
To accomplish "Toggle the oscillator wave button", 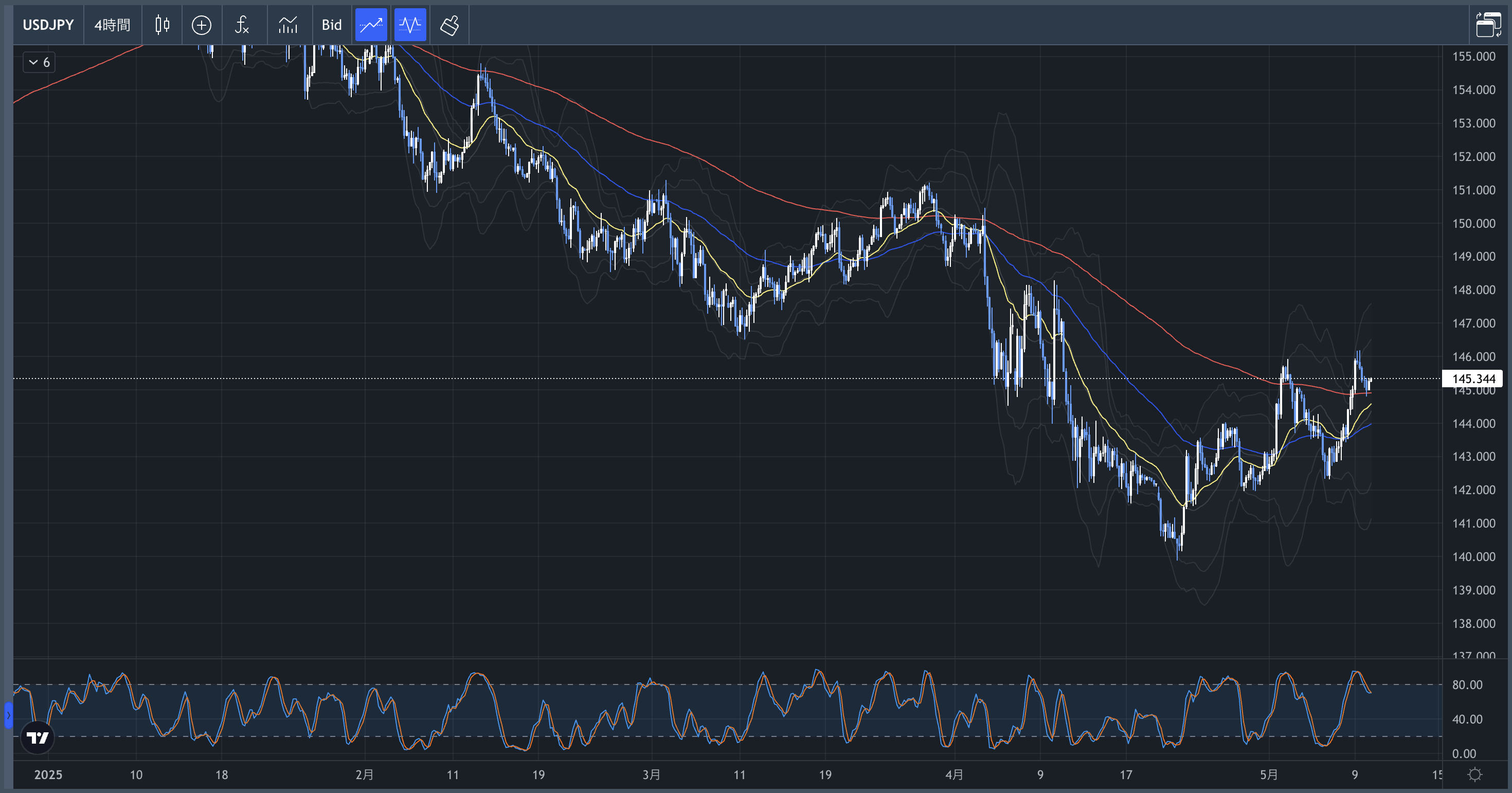I will click(x=410, y=25).
